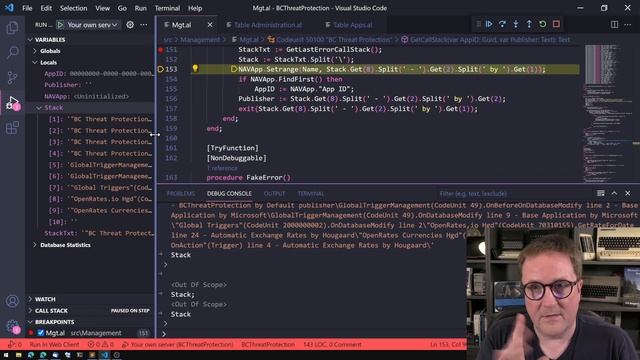Click the '1 reference' code lens link

222,168
